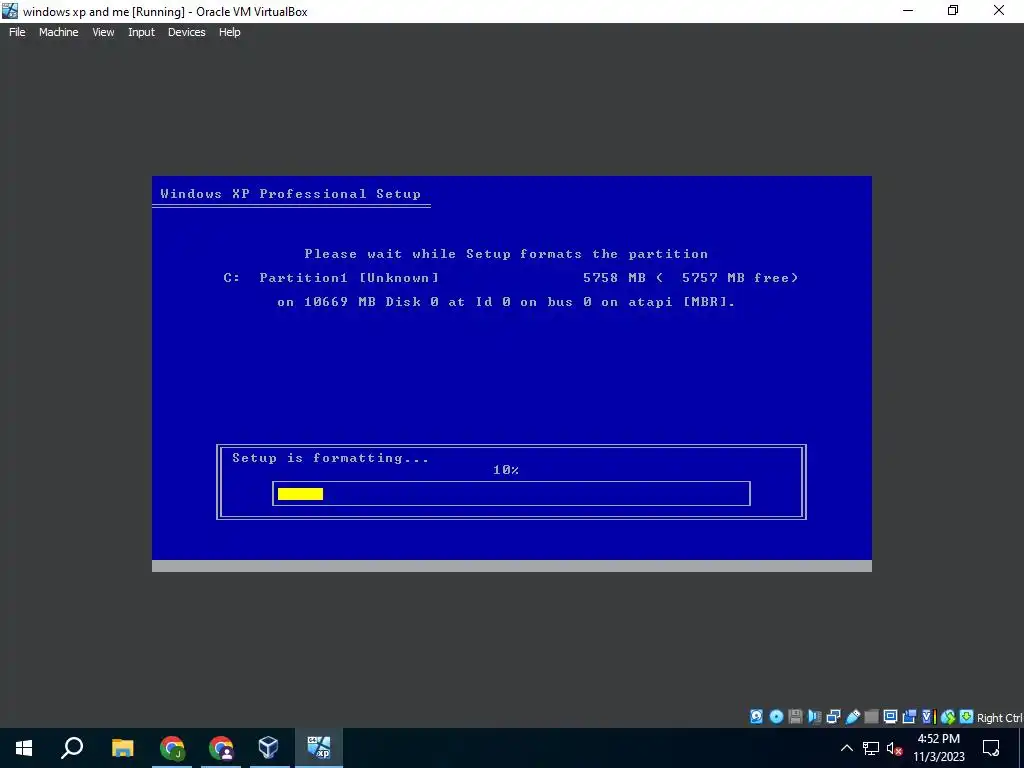Click 'Please wait while Setup formats the partition'
This screenshot has height=768, width=1024.
tap(506, 253)
